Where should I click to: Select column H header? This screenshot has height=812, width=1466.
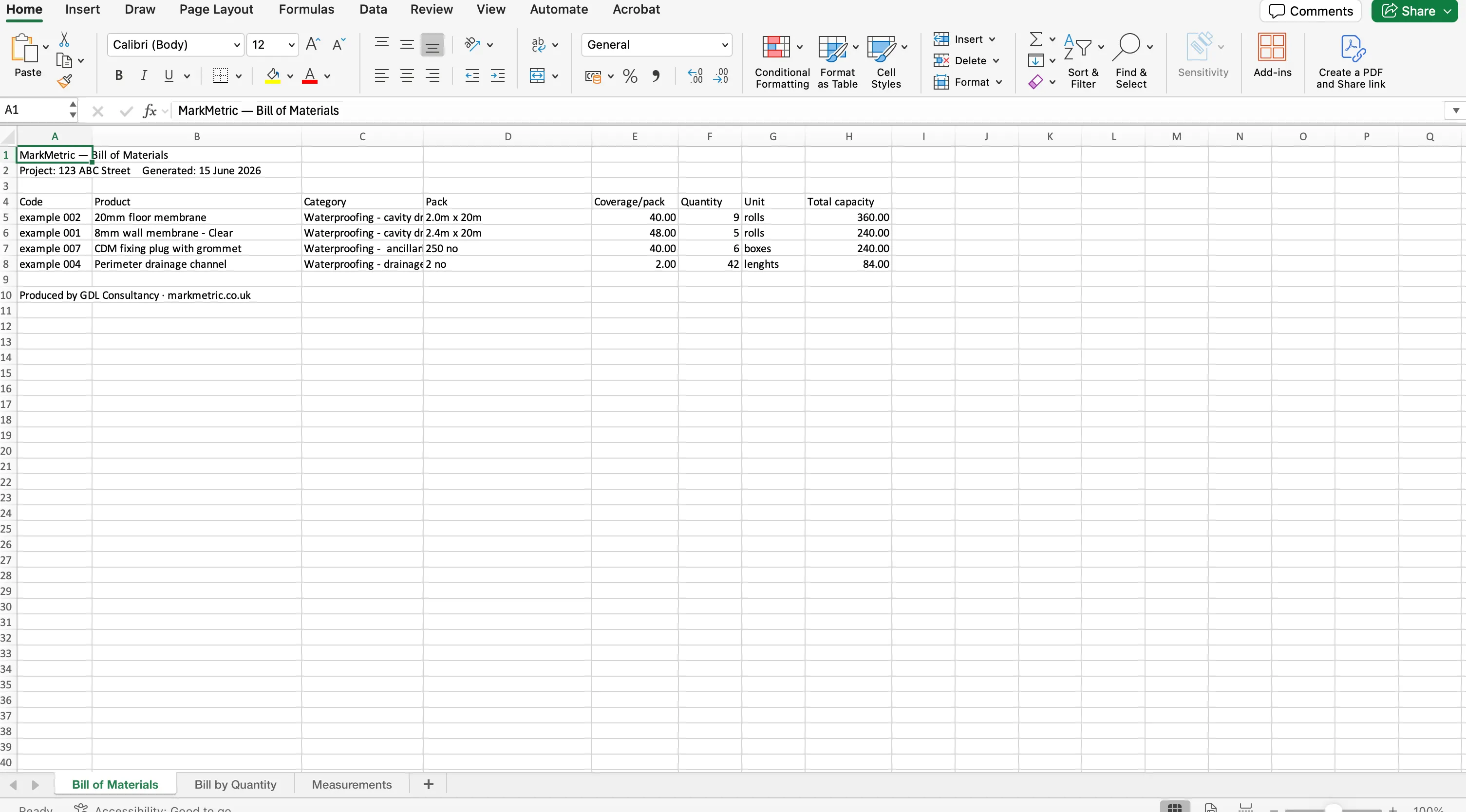click(x=848, y=137)
